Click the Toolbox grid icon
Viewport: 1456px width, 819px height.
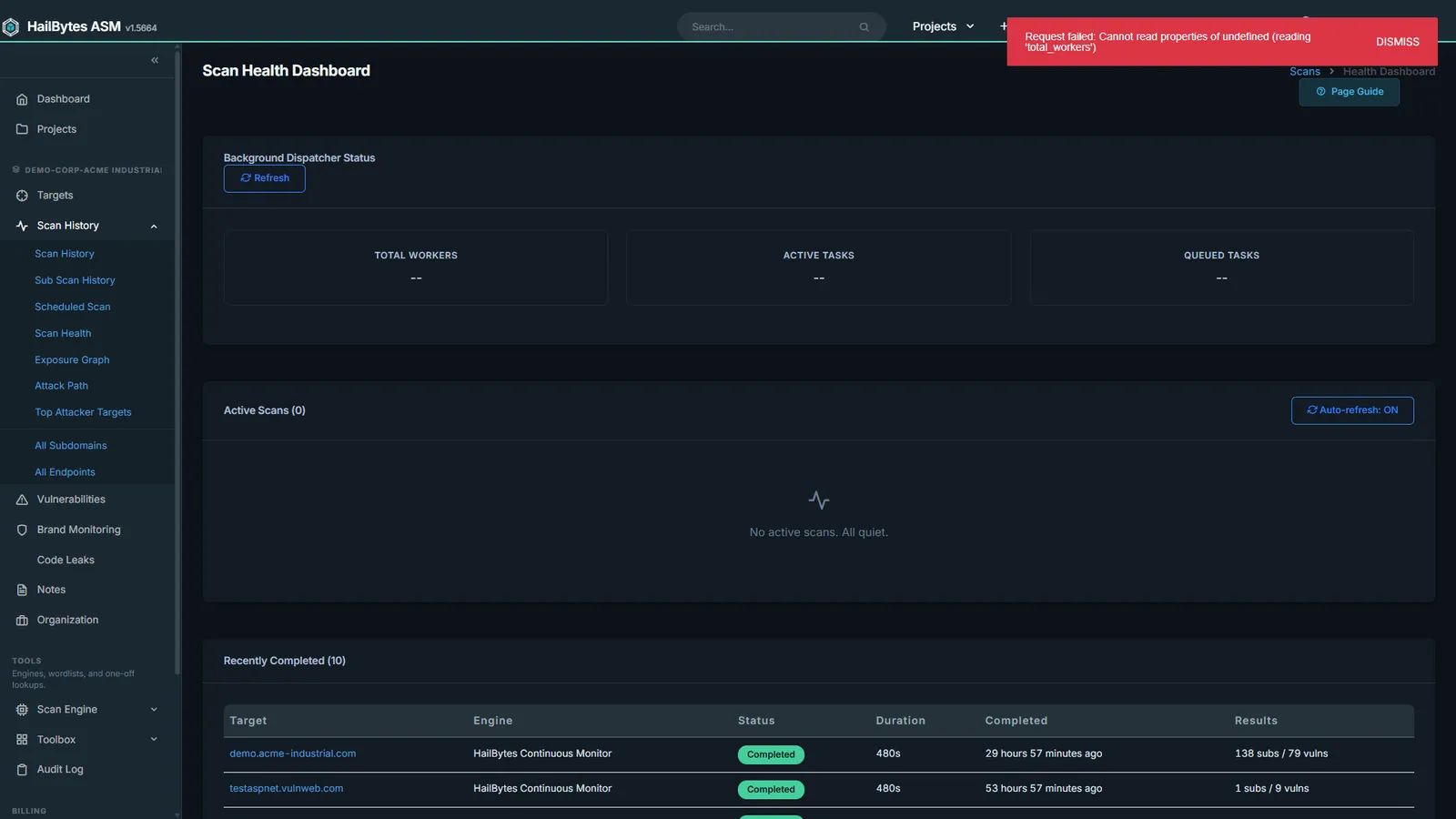22,740
